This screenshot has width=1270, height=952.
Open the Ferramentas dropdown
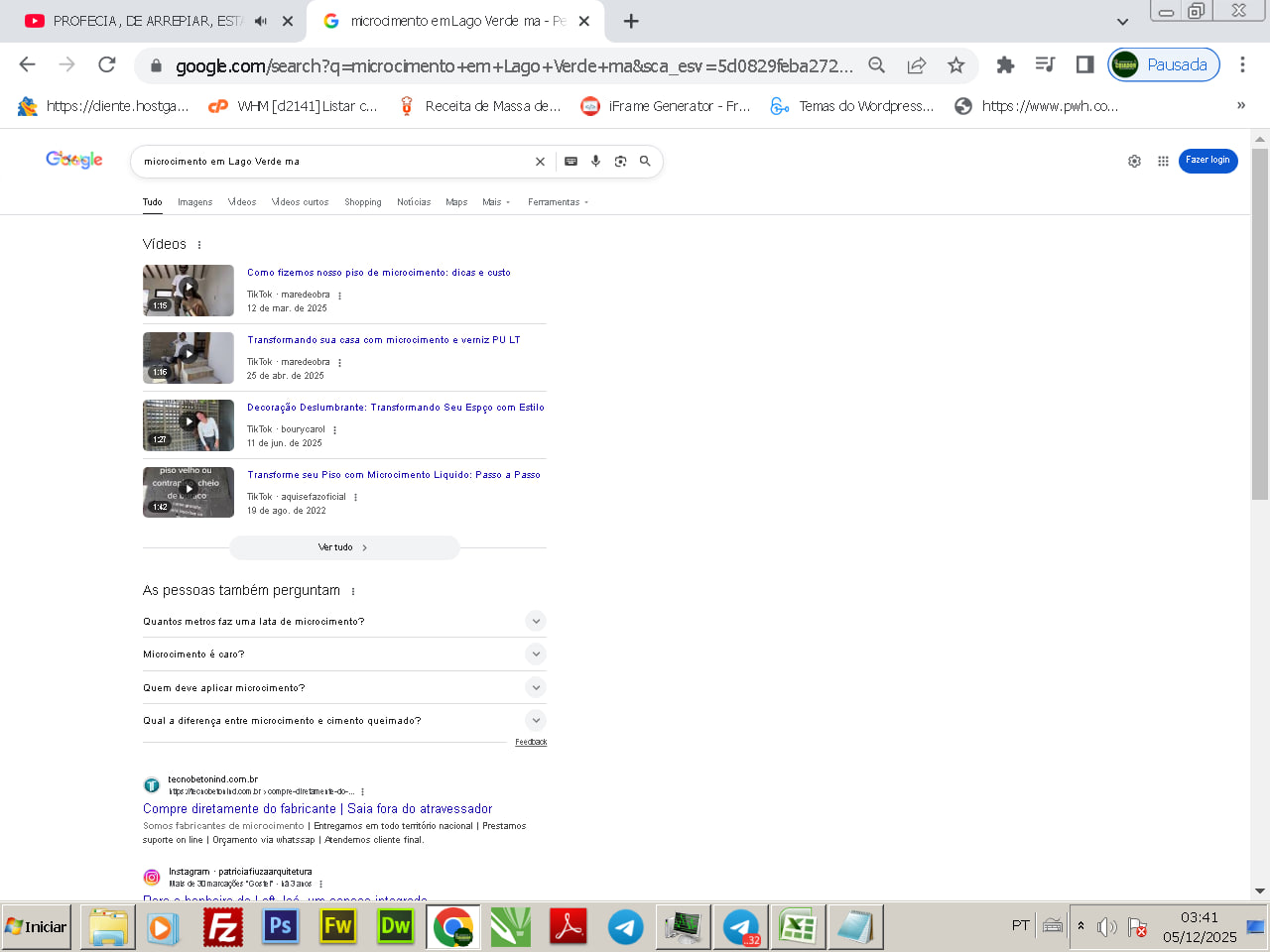pyautogui.click(x=558, y=202)
